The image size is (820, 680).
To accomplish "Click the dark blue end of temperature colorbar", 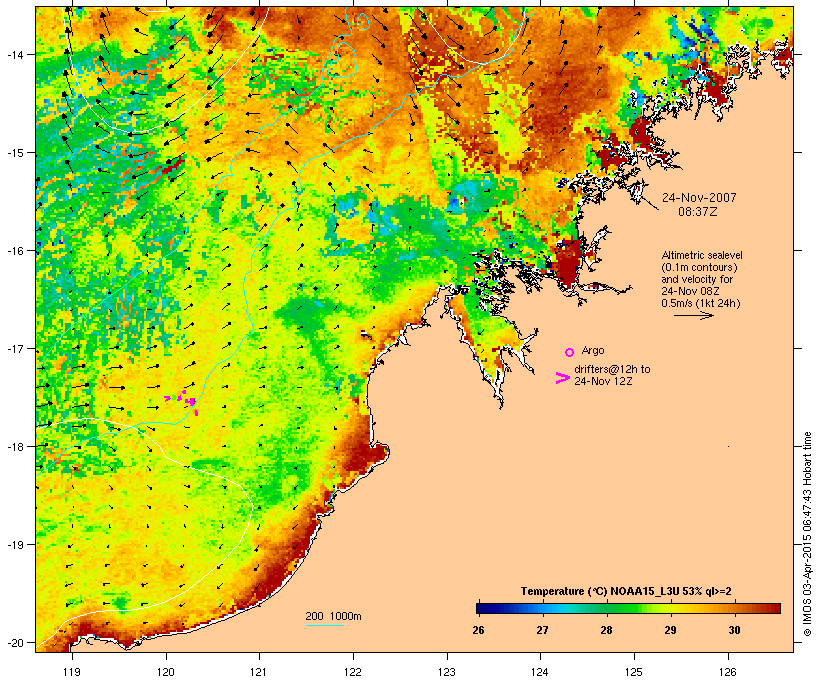I will coord(482,608).
